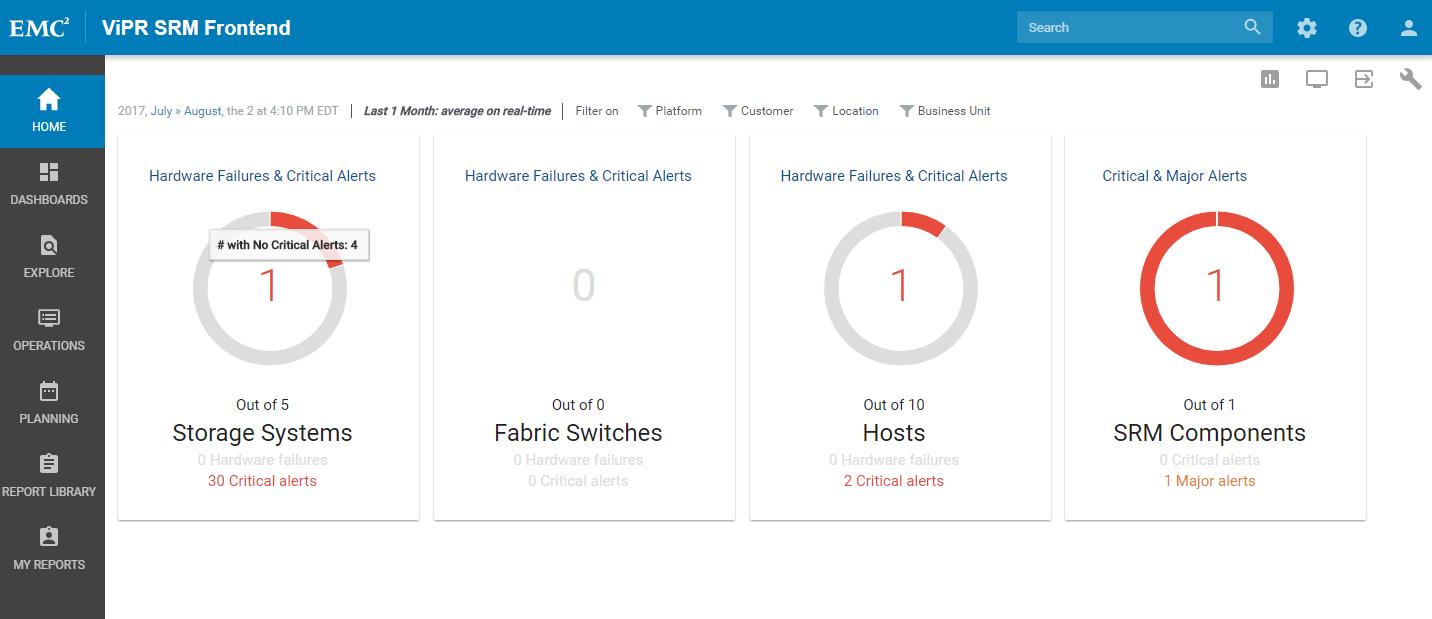This screenshot has width=1432, height=619.
Task: Open the Business Unit filter funnel
Action: tap(907, 111)
